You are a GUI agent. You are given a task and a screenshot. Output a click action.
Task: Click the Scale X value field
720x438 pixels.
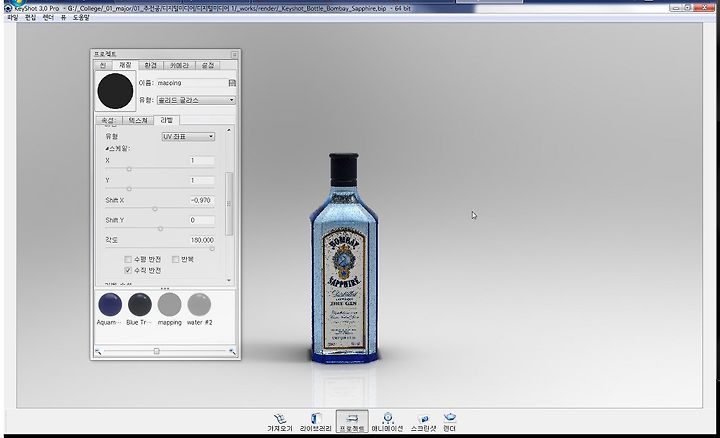pyautogui.click(x=202, y=161)
